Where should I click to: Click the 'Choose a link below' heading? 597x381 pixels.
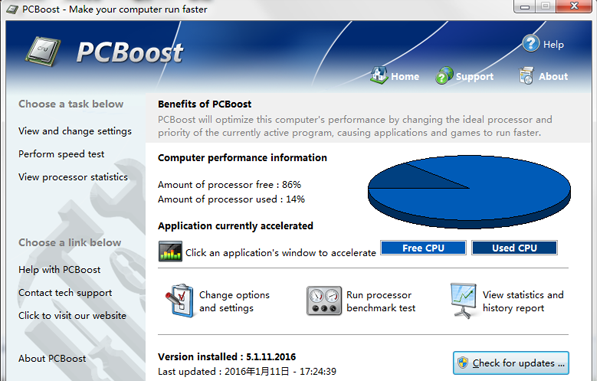click(70, 242)
